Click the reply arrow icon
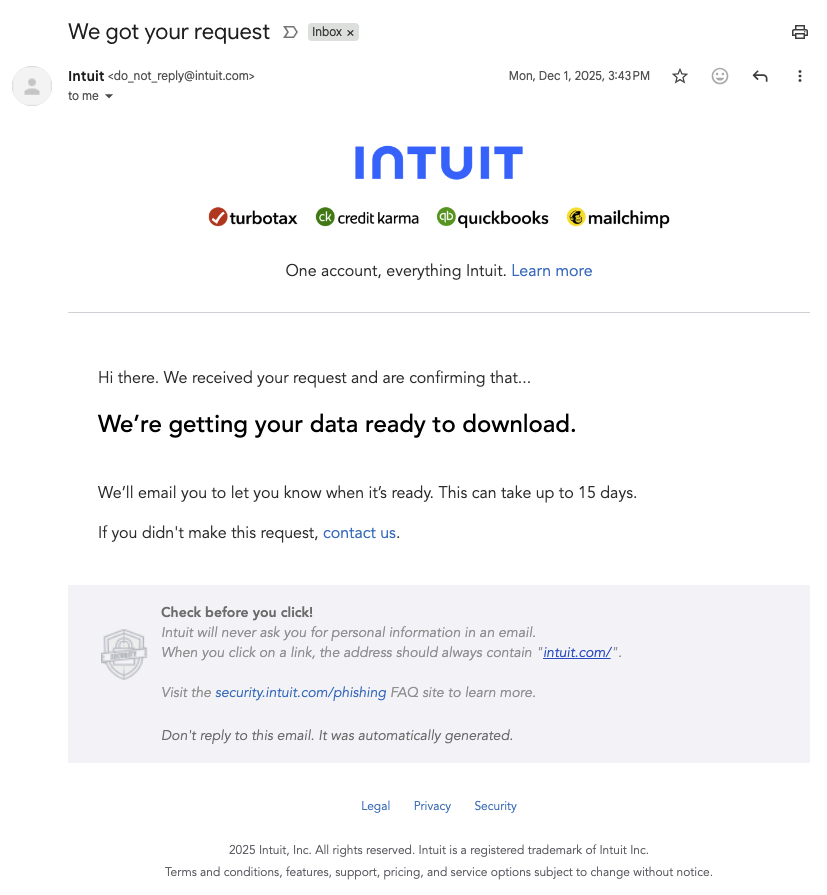 (760, 76)
